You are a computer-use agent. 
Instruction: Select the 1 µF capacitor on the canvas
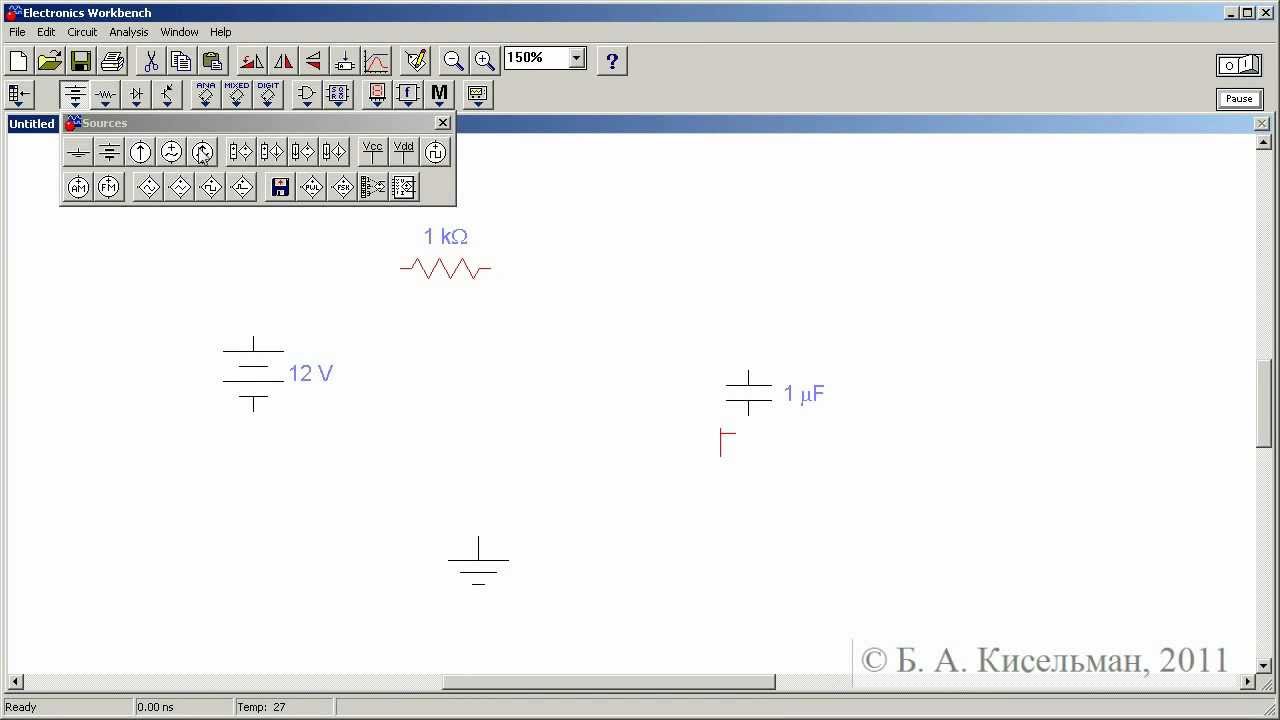(x=748, y=392)
